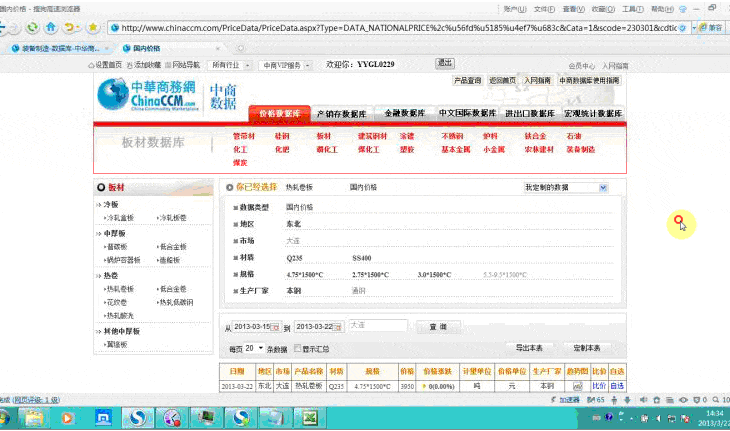Click the 查询 search button
Viewport: 730px width, 431px height.
[x=437, y=326]
